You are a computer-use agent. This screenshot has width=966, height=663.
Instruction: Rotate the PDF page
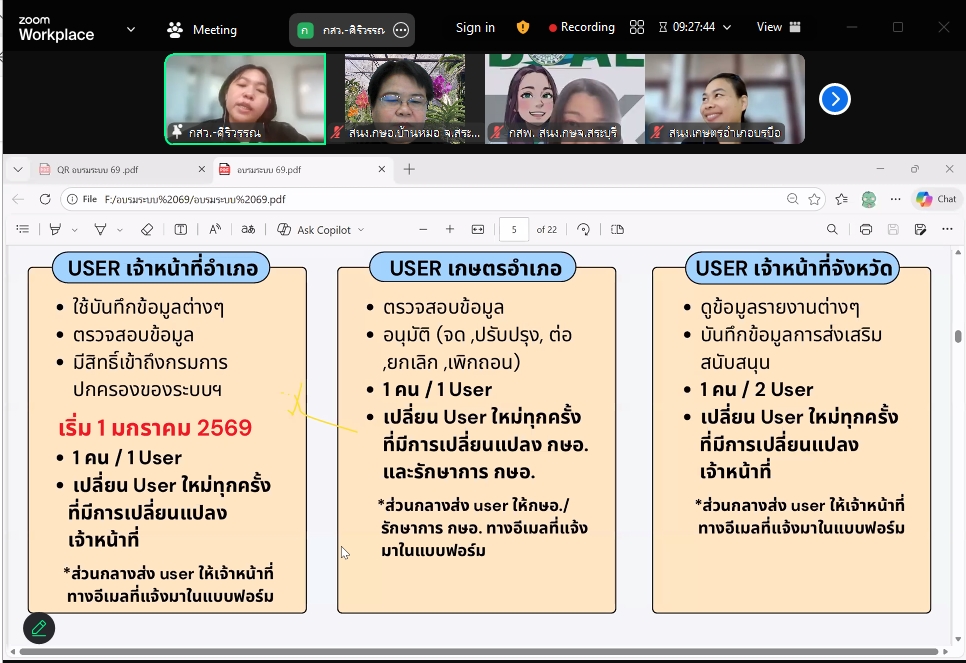tap(584, 230)
